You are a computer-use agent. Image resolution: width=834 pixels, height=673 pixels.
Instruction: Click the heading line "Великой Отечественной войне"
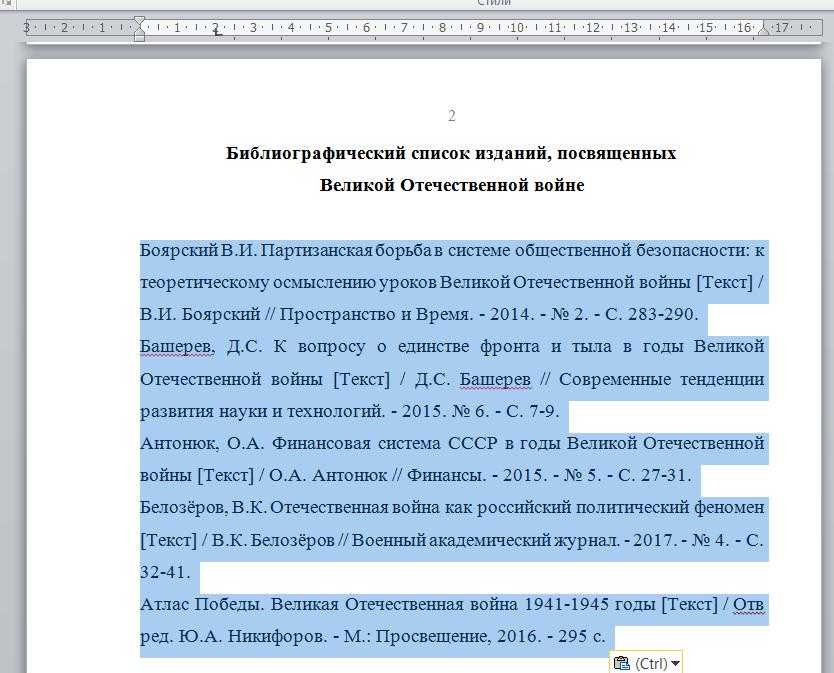pyautogui.click(x=451, y=185)
